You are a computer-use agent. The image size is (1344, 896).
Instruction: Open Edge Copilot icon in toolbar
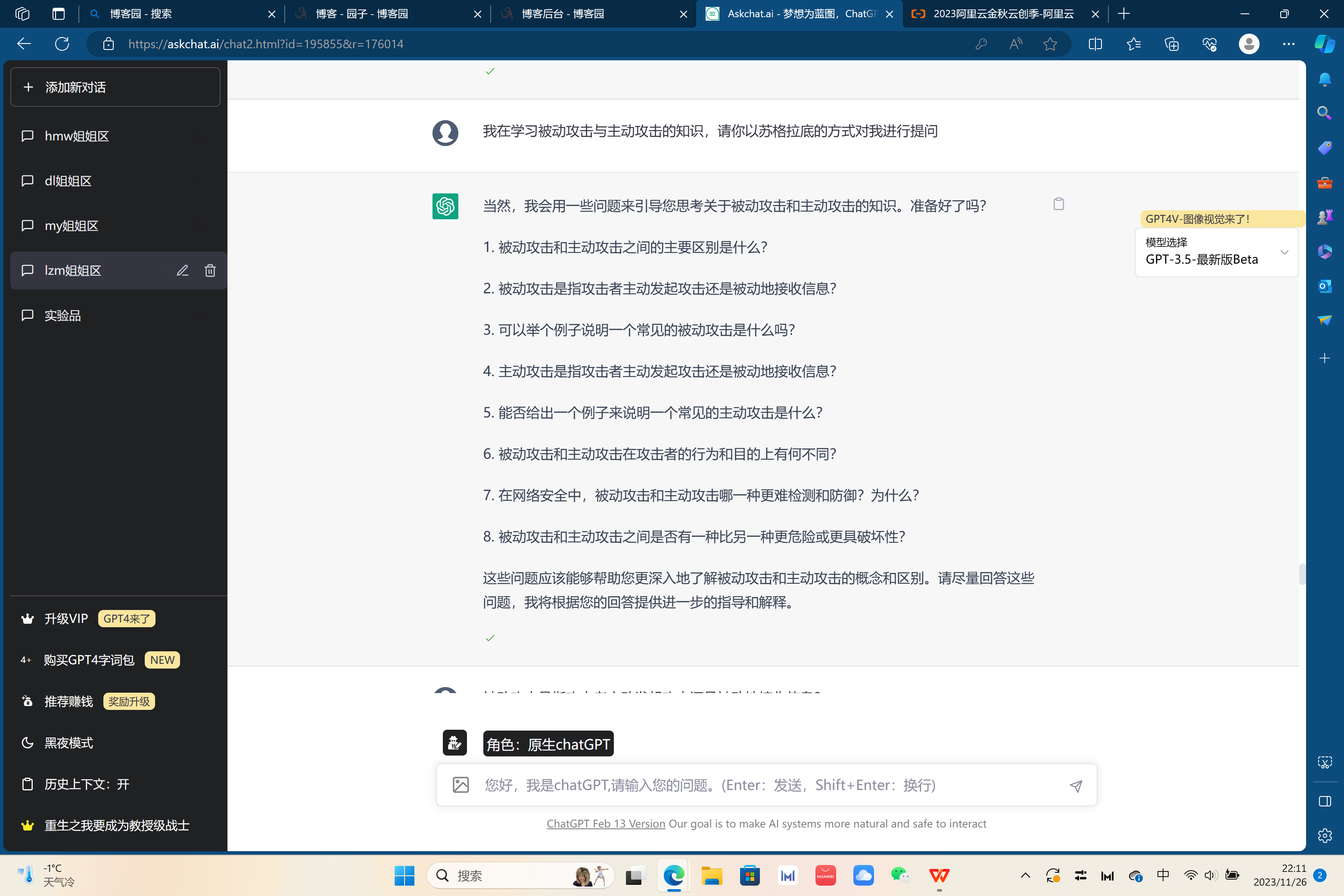point(1324,44)
